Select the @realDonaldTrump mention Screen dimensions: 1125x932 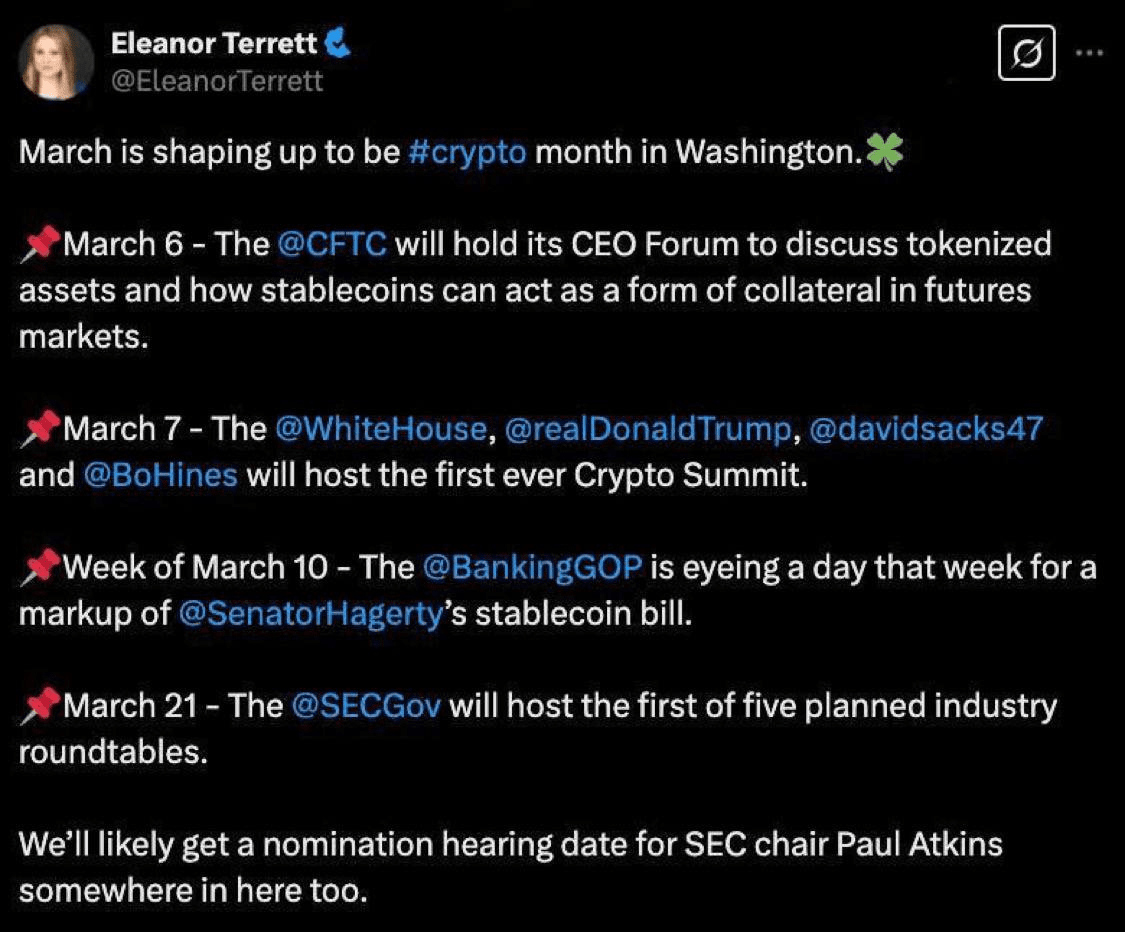click(647, 430)
